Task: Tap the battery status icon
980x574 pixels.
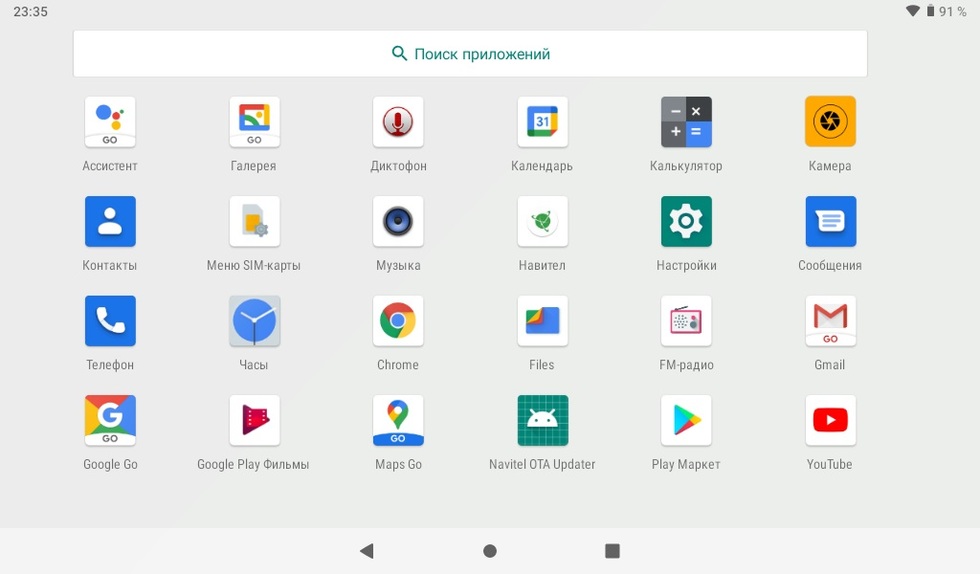Action: pyautogui.click(x=930, y=11)
